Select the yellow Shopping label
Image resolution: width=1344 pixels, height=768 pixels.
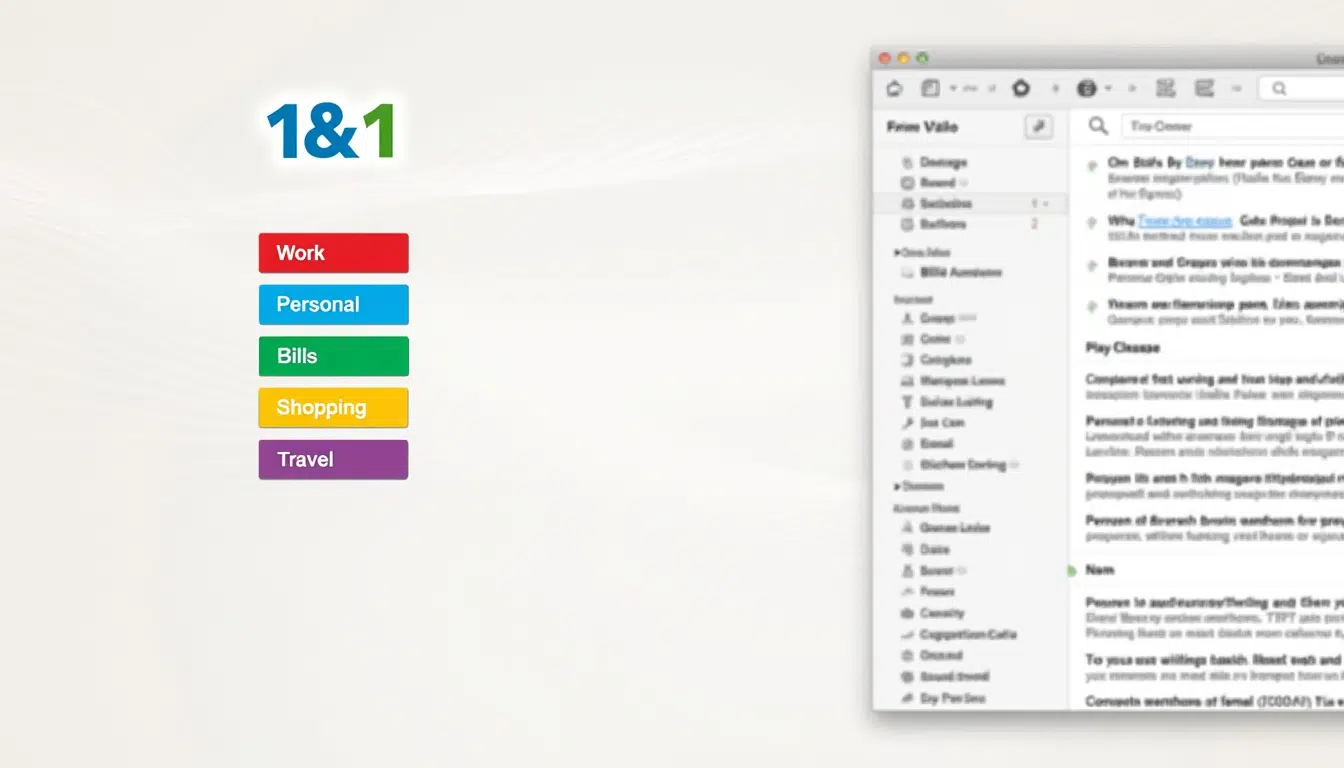pyautogui.click(x=333, y=408)
